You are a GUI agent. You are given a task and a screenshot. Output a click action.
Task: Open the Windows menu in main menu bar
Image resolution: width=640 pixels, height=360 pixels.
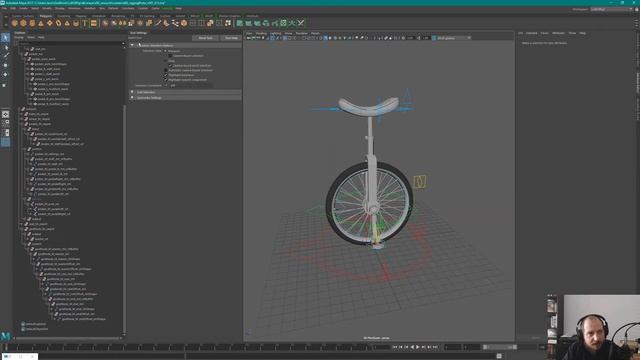tap(74, 8)
